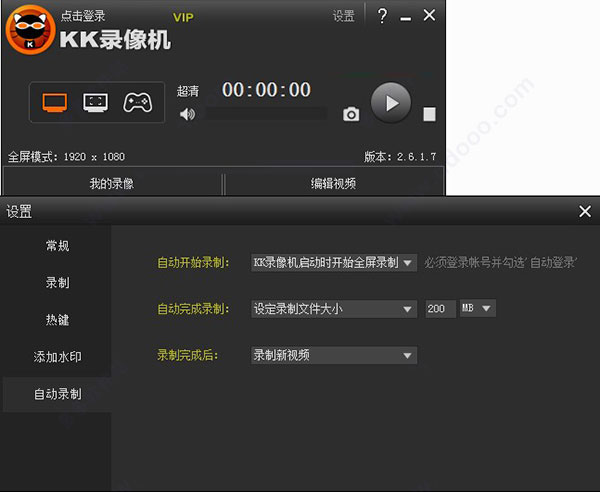Expand the 自动开始录制 dropdown

tap(334, 263)
